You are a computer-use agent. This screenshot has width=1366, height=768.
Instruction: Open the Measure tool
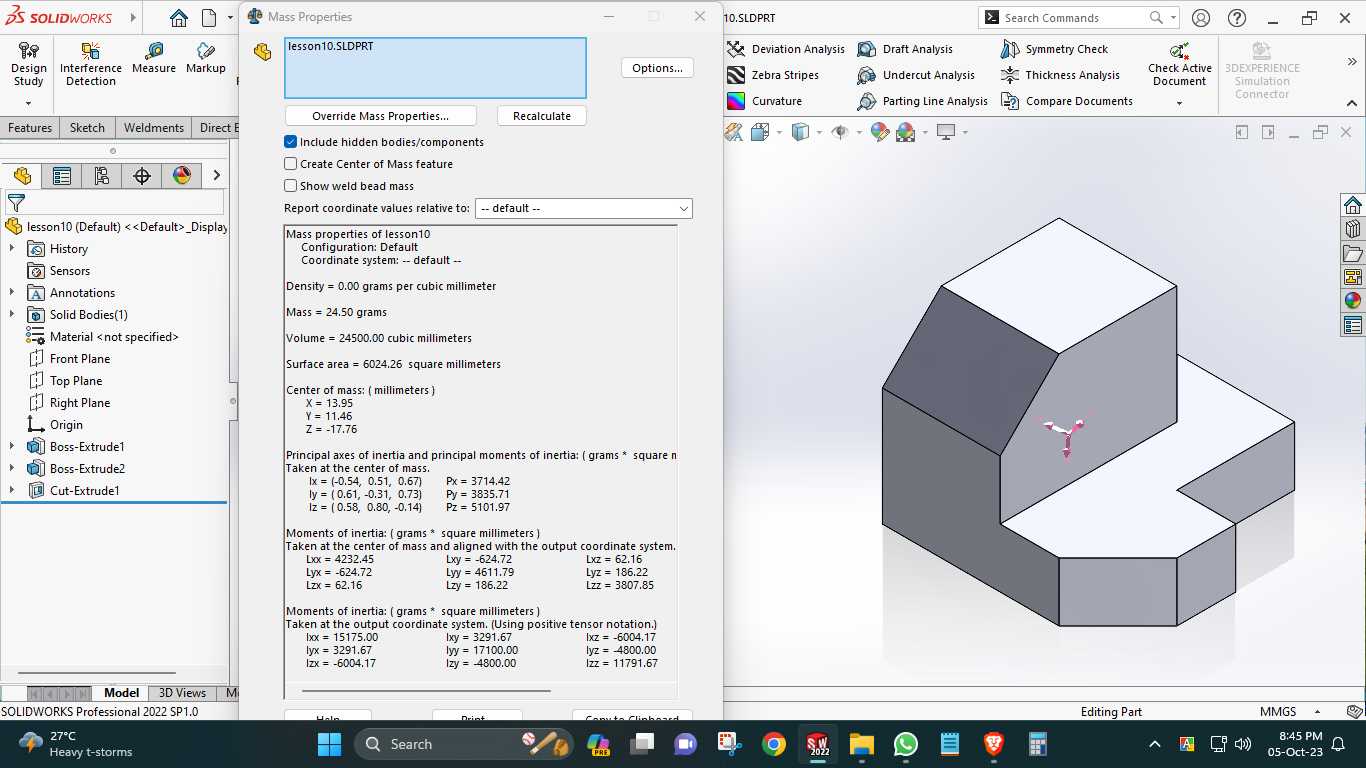[x=154, y=58]
